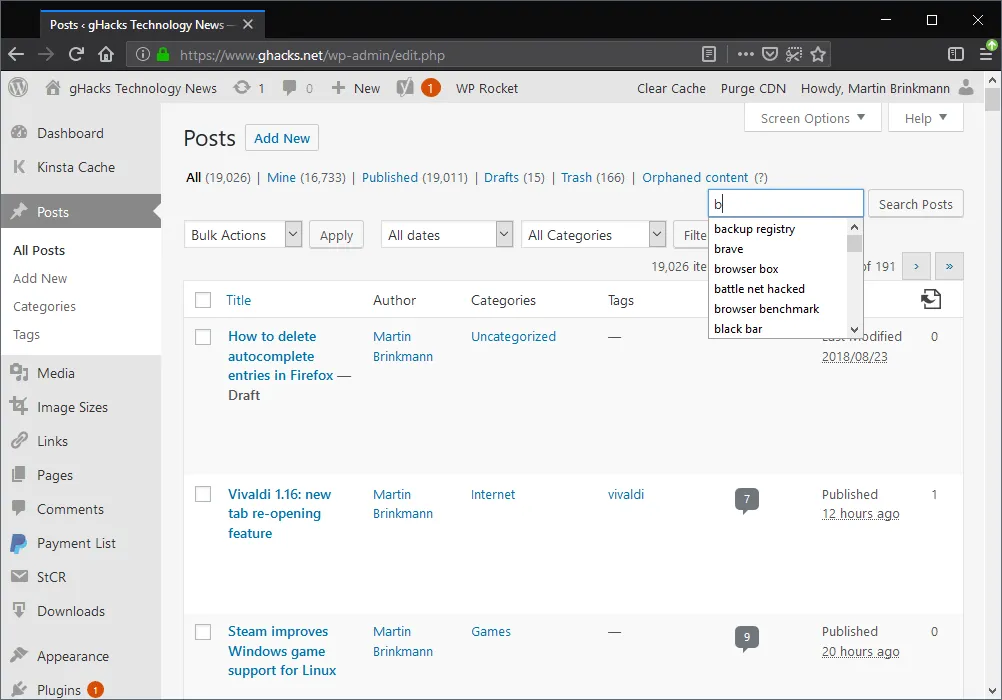This screenshot has height=700, width=1002.
Task: Visit site via gHacks Technology News home icon
Action: pos(54,88)
